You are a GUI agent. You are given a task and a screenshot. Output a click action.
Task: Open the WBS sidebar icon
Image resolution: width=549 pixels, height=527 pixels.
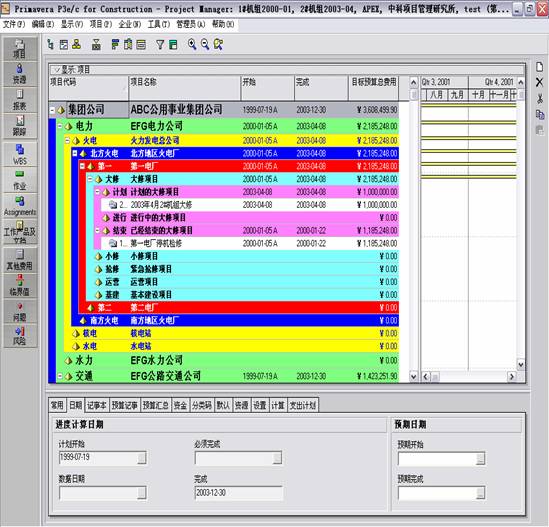[20, 154]
